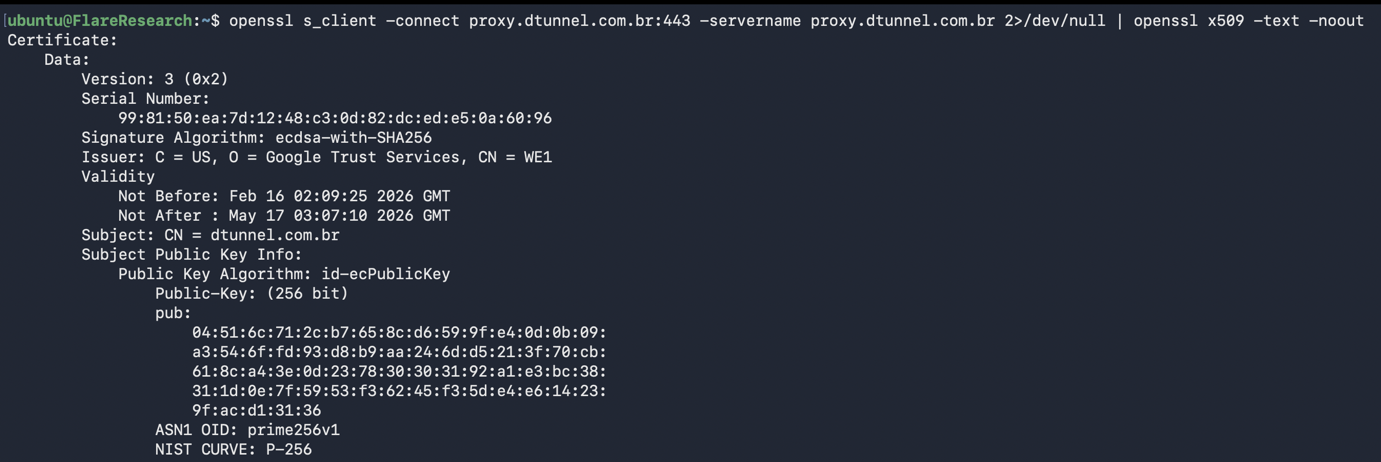Click the proxy.dtunnel.com.br:443 connect argument
This screenshot has width=1381, height=462.
click(579, 21)
